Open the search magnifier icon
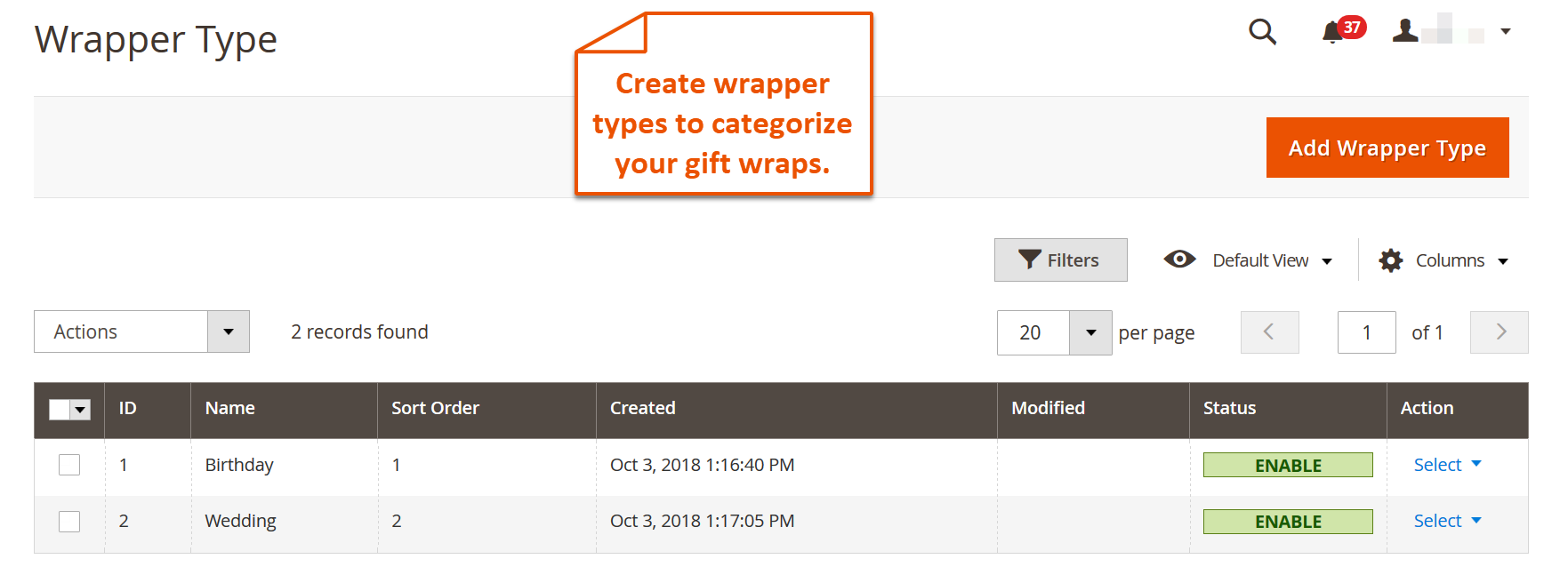 coord(1262,31)
